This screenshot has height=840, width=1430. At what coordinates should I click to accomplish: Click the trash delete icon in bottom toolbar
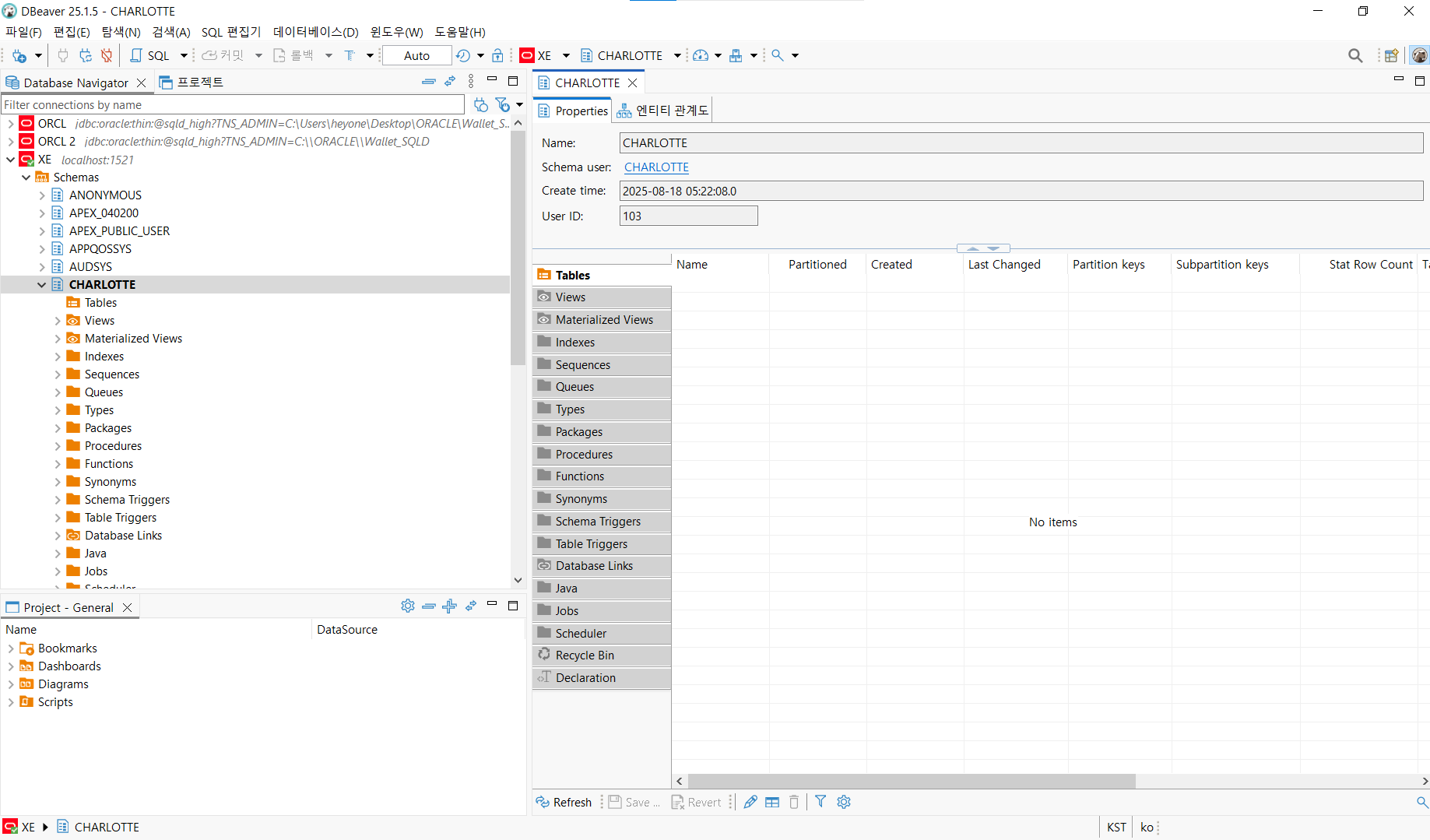794,802
